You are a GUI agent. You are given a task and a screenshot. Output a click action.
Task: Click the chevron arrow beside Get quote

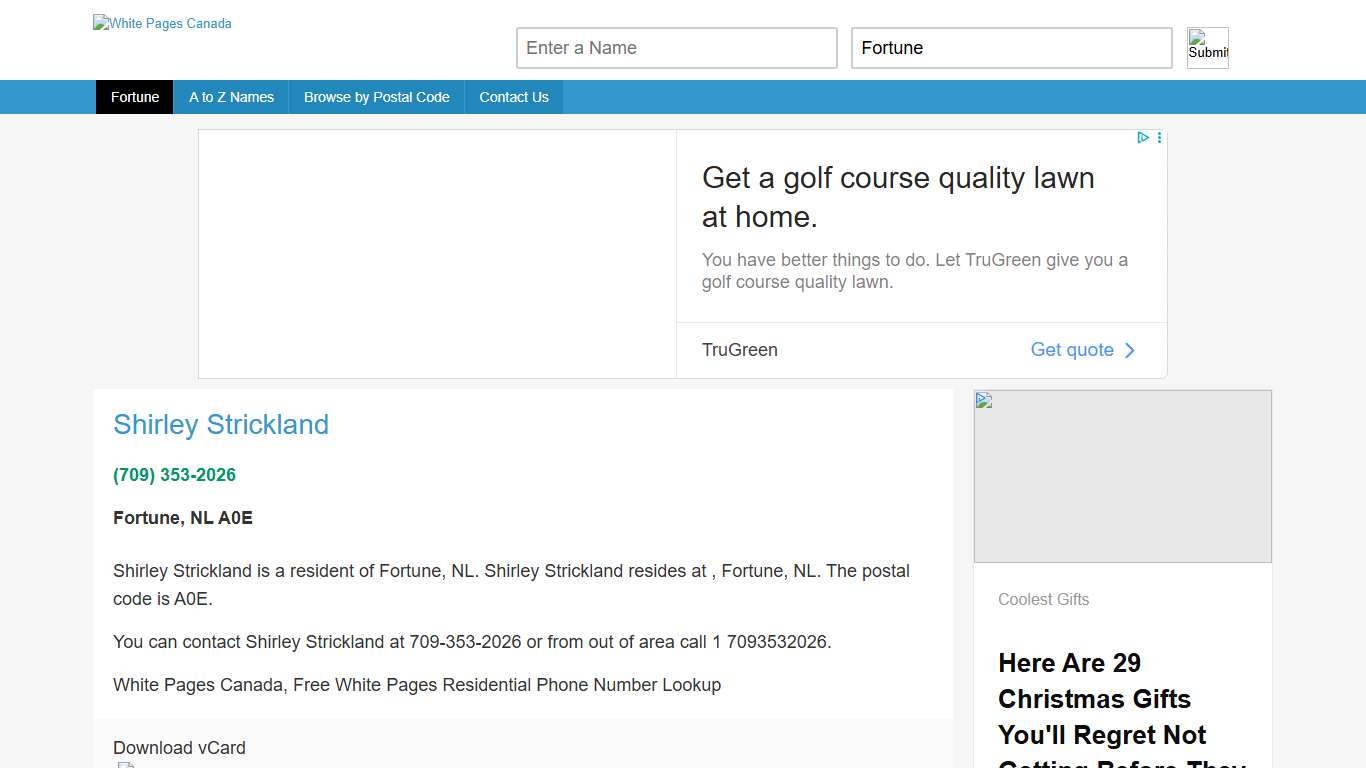1130,350
